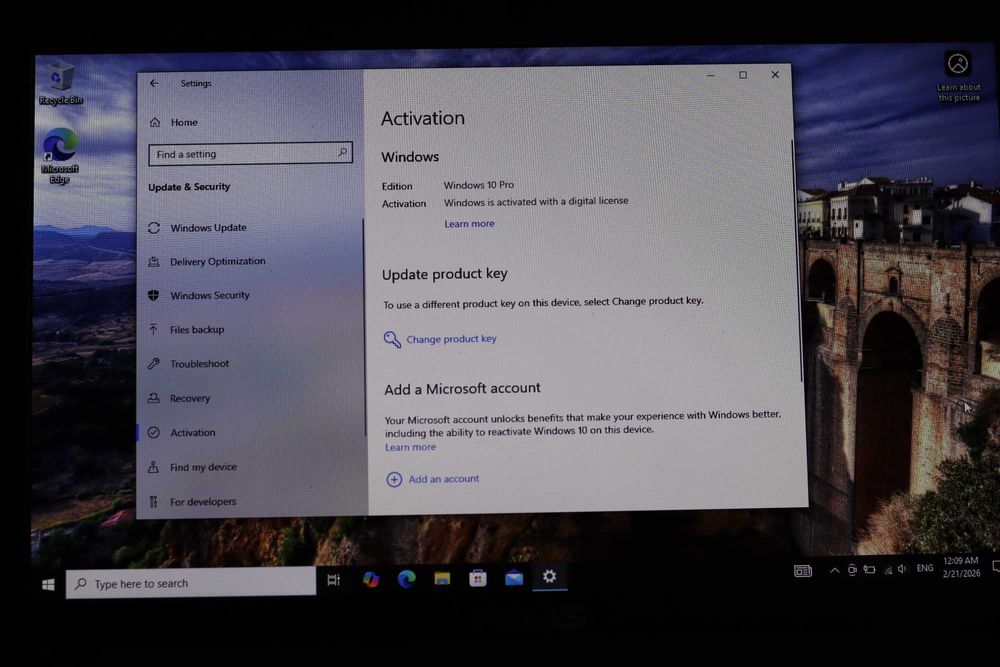Open the clock showing 12:09 AM
Image resolution: width=1000 pixels, height=667 pixels.
click(x=961, y=567)
